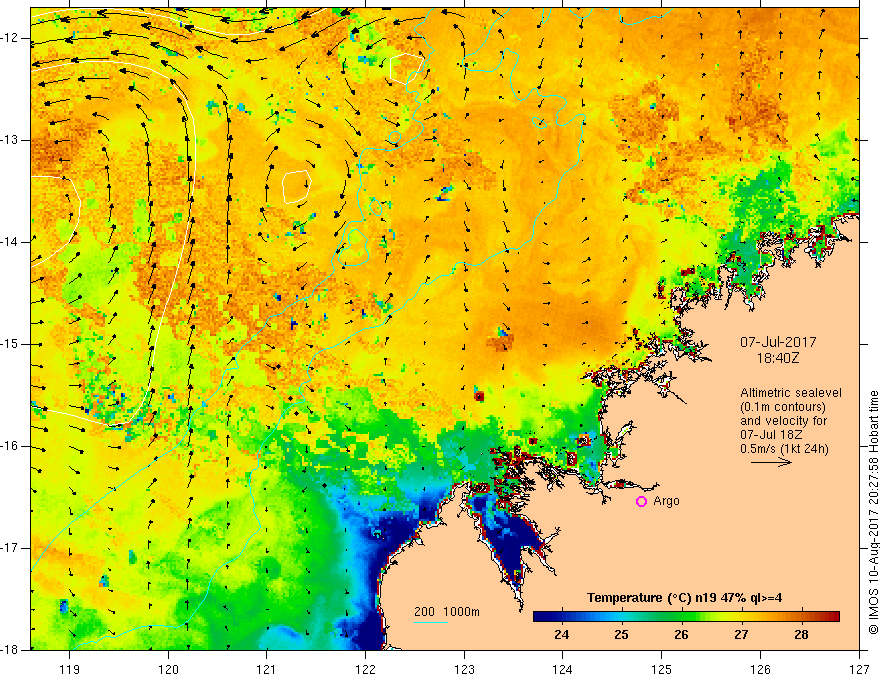Click the 126 longitude axis label

point(760,669)
